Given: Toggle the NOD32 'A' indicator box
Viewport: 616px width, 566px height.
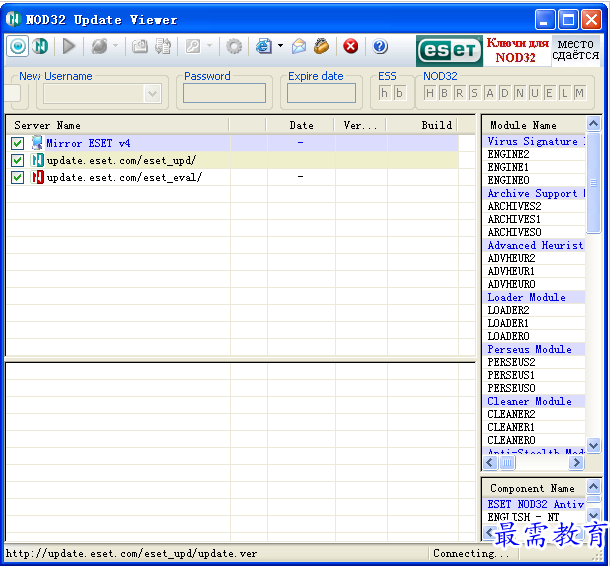Looking at the screenshot, I should tap(490, 93).
